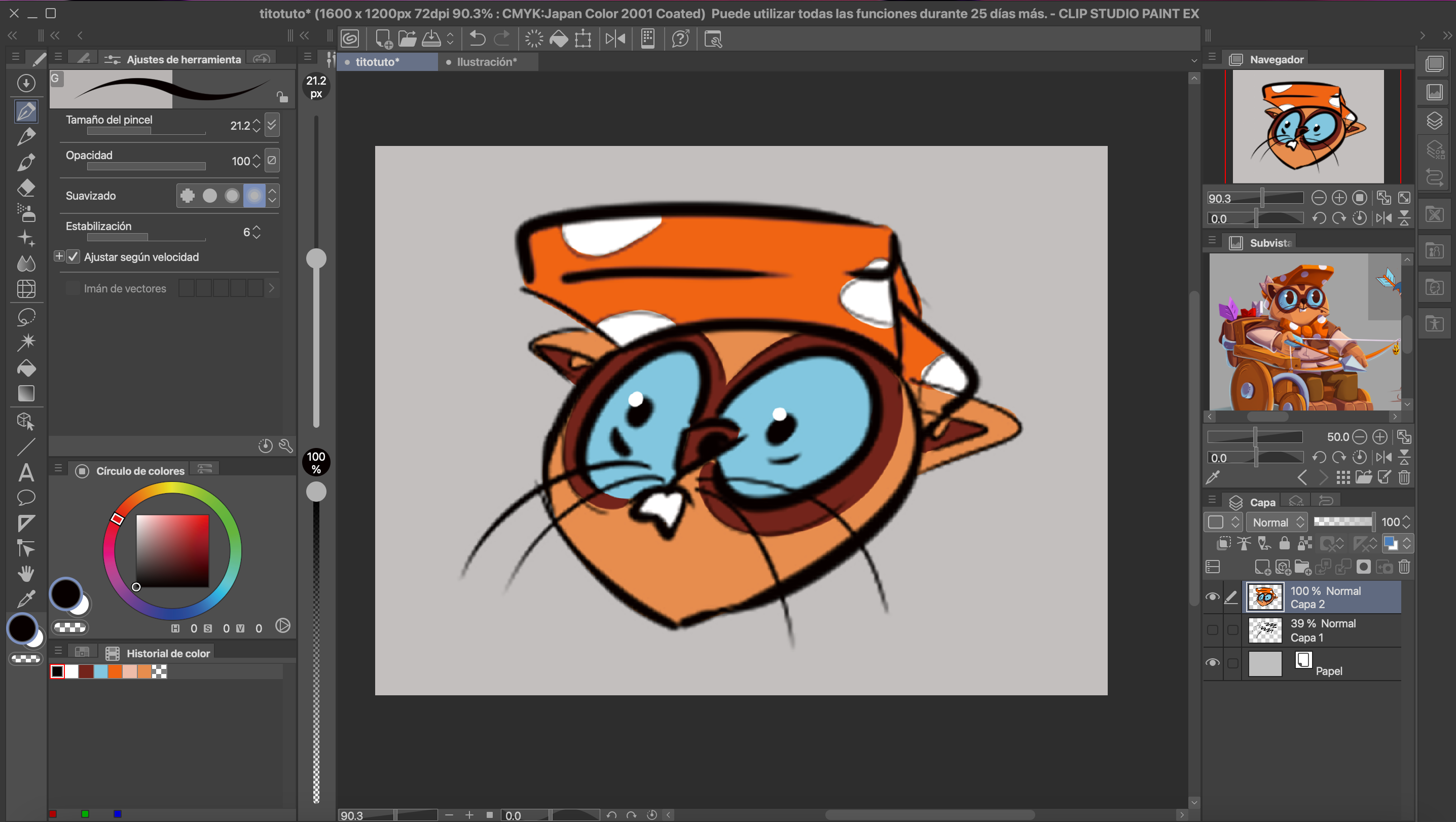Create a new canvas from command bar
Image resolution: width=1456 pixels, height=822 pixels.
tap(383, 39)
